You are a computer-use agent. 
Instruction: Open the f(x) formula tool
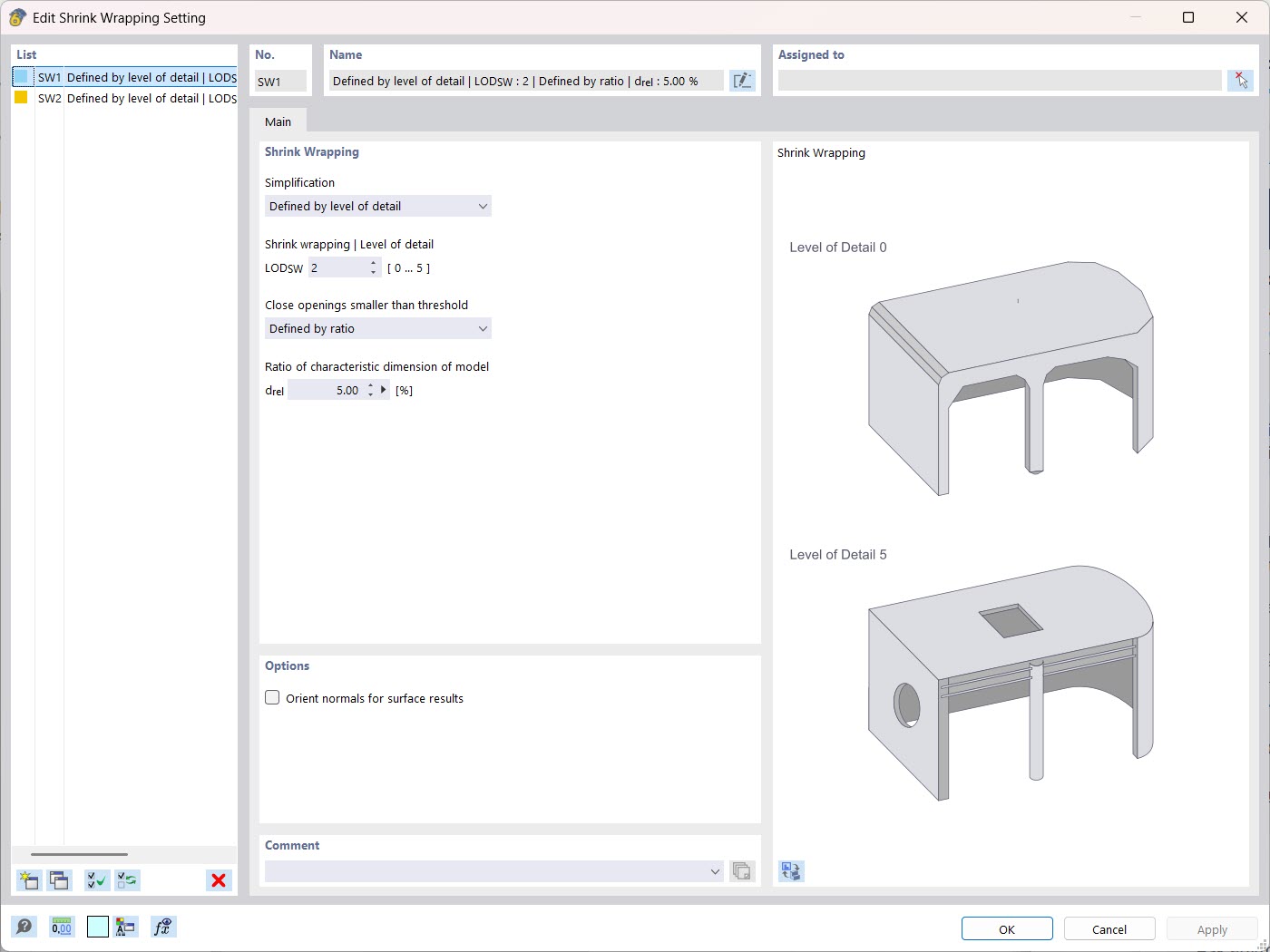pyautogui.click(x=163, y=927)
